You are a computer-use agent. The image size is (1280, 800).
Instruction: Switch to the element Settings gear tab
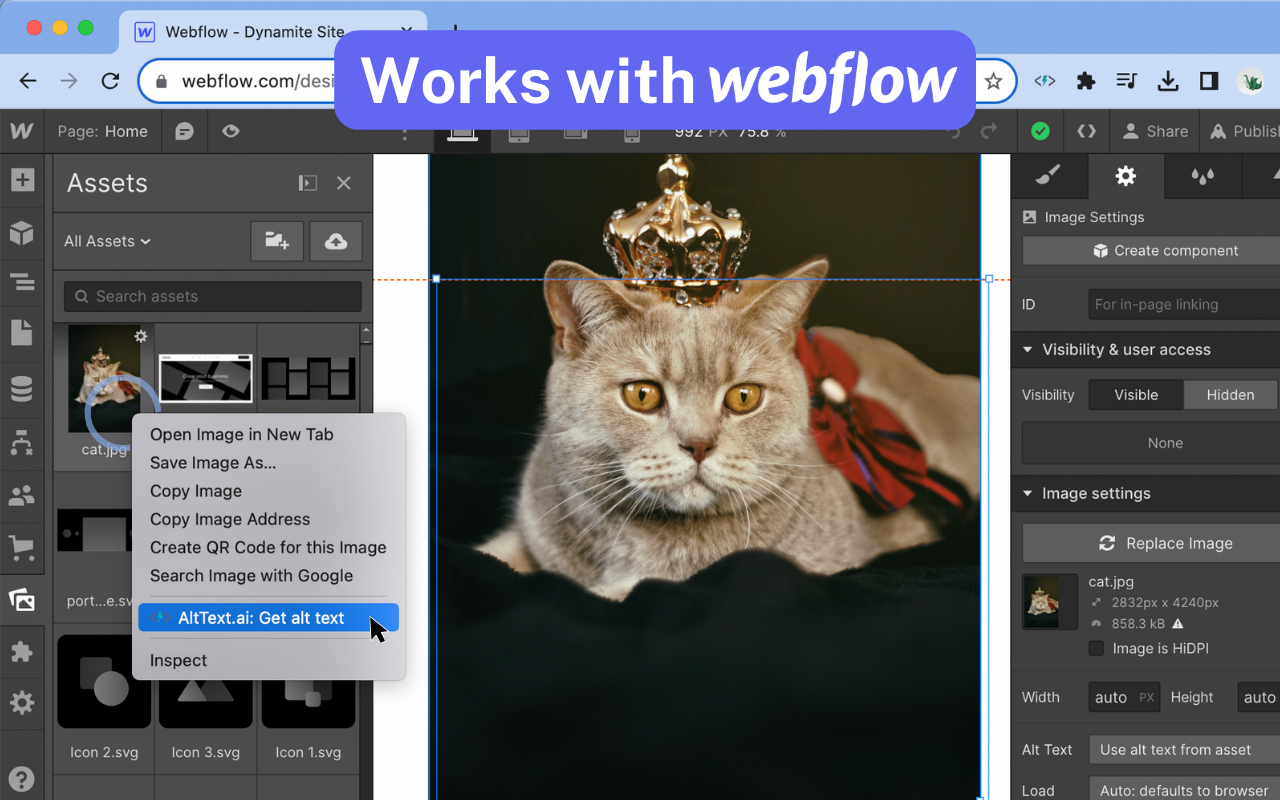[x=1126, y=176]
